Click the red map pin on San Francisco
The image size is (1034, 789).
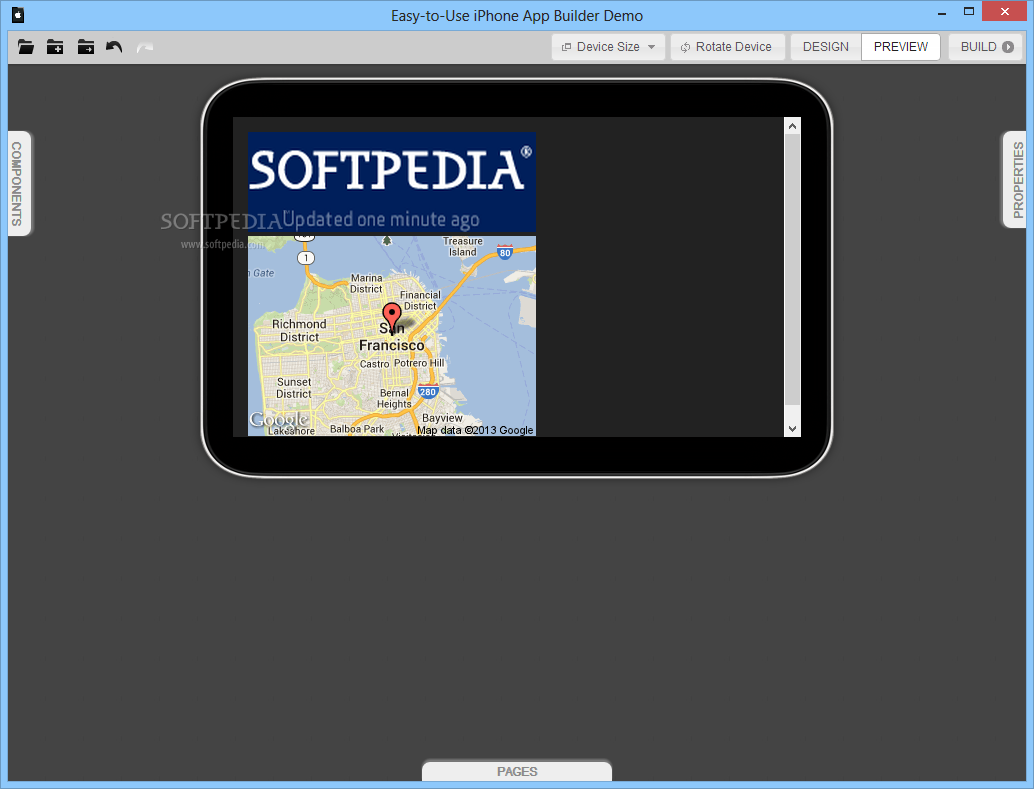tap(392, 319)
